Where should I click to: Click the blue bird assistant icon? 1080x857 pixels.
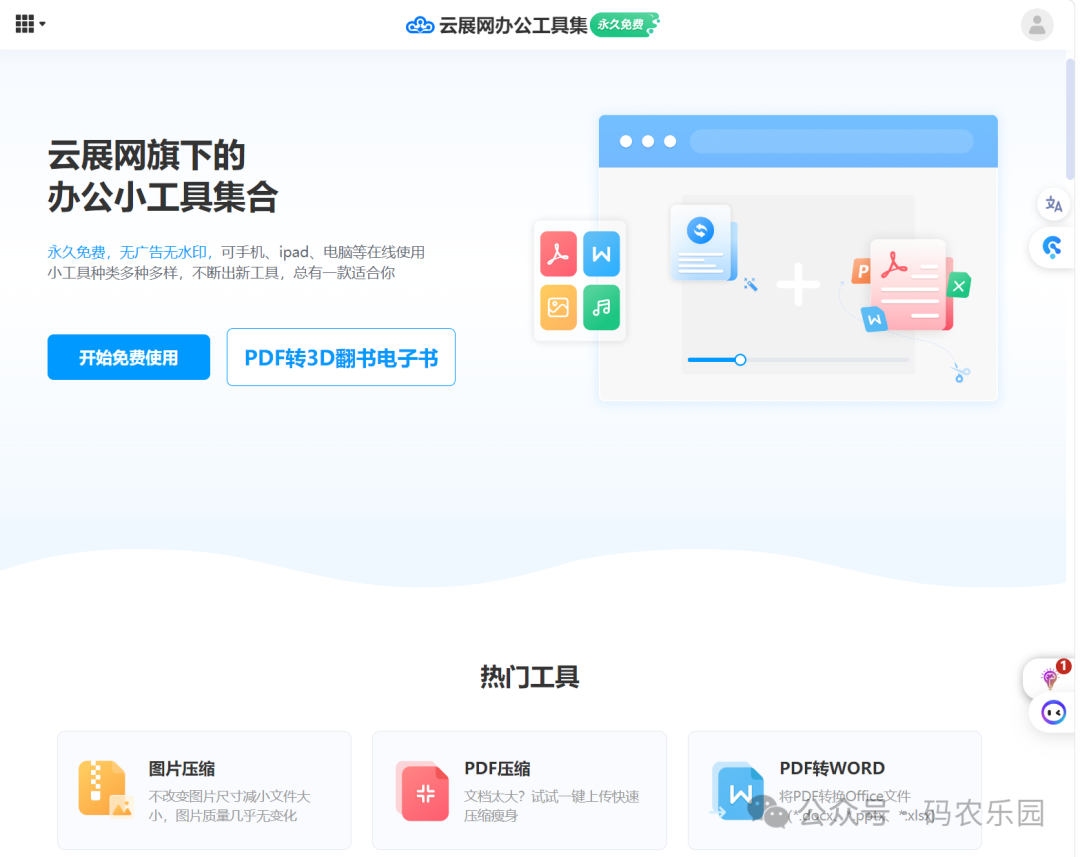tap(1051, 247)
